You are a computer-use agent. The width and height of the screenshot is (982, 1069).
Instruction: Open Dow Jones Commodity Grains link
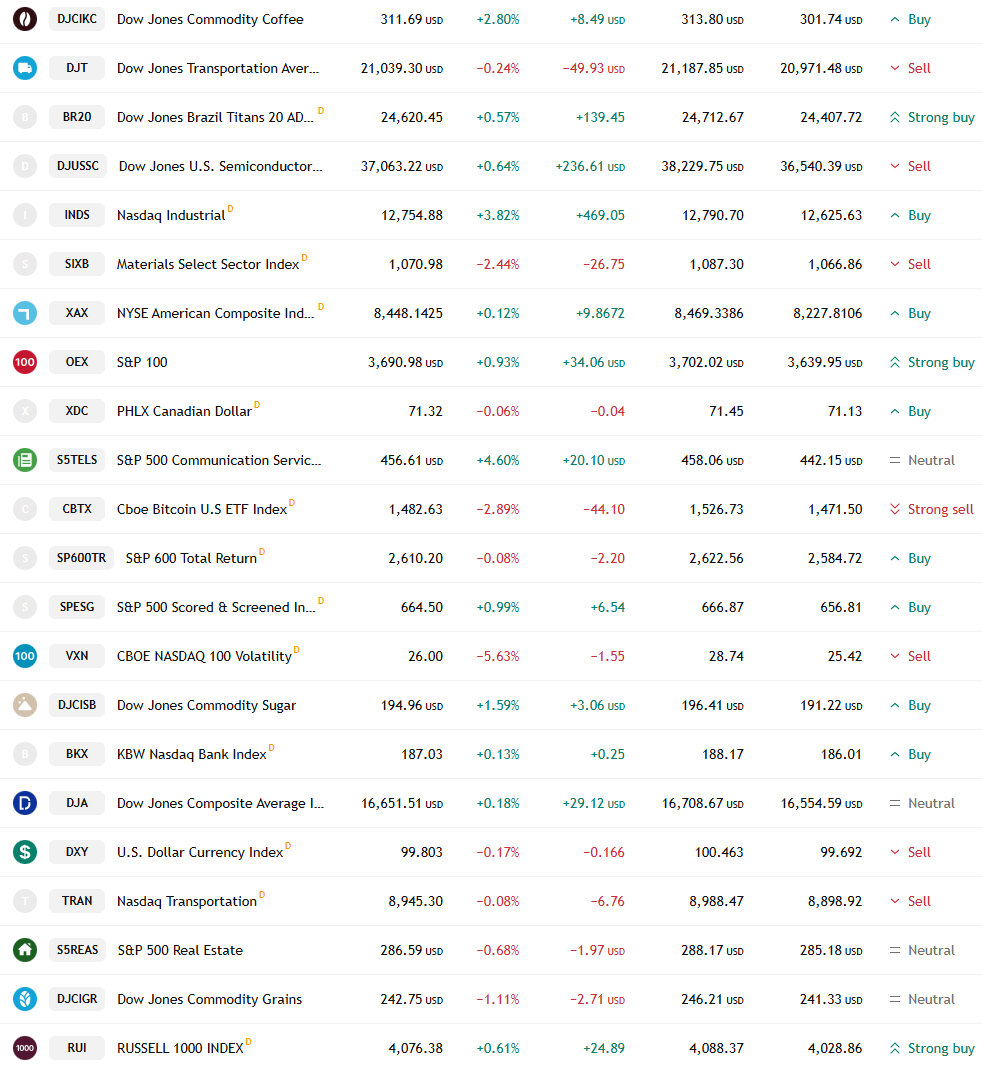pyautogui.click(x=209, y=999)
